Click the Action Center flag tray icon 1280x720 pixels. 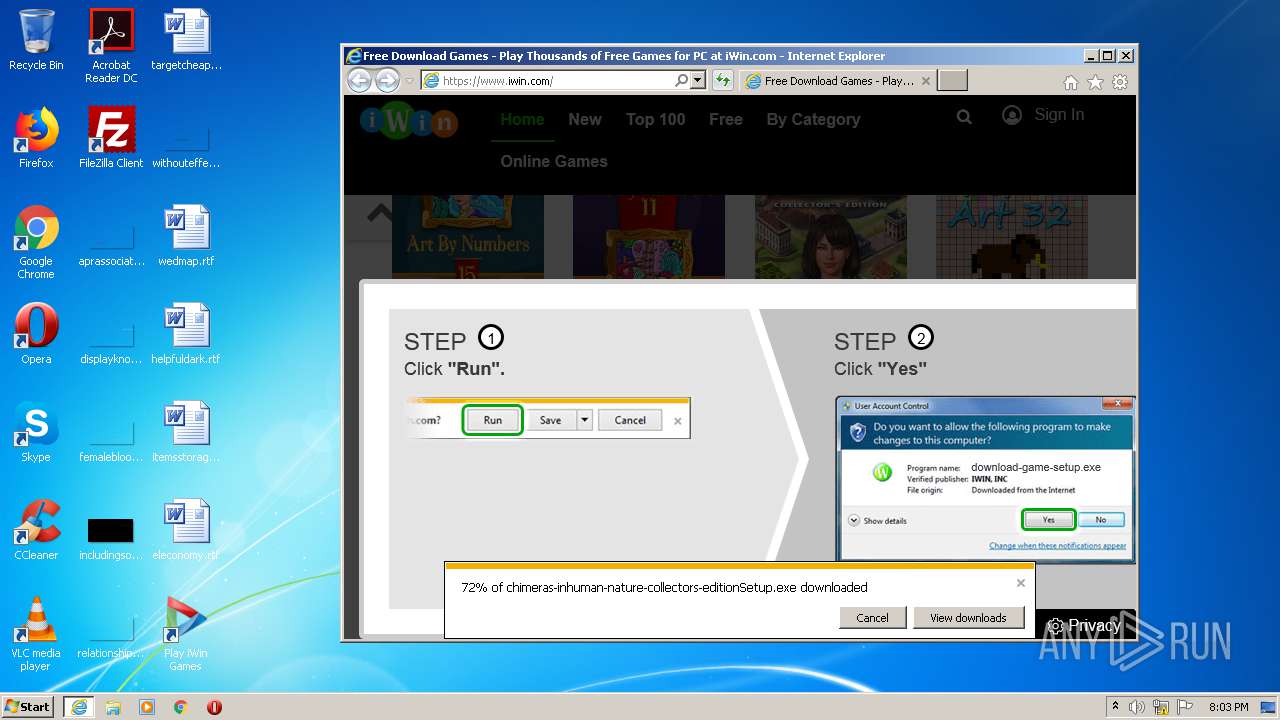point(1184,707)
